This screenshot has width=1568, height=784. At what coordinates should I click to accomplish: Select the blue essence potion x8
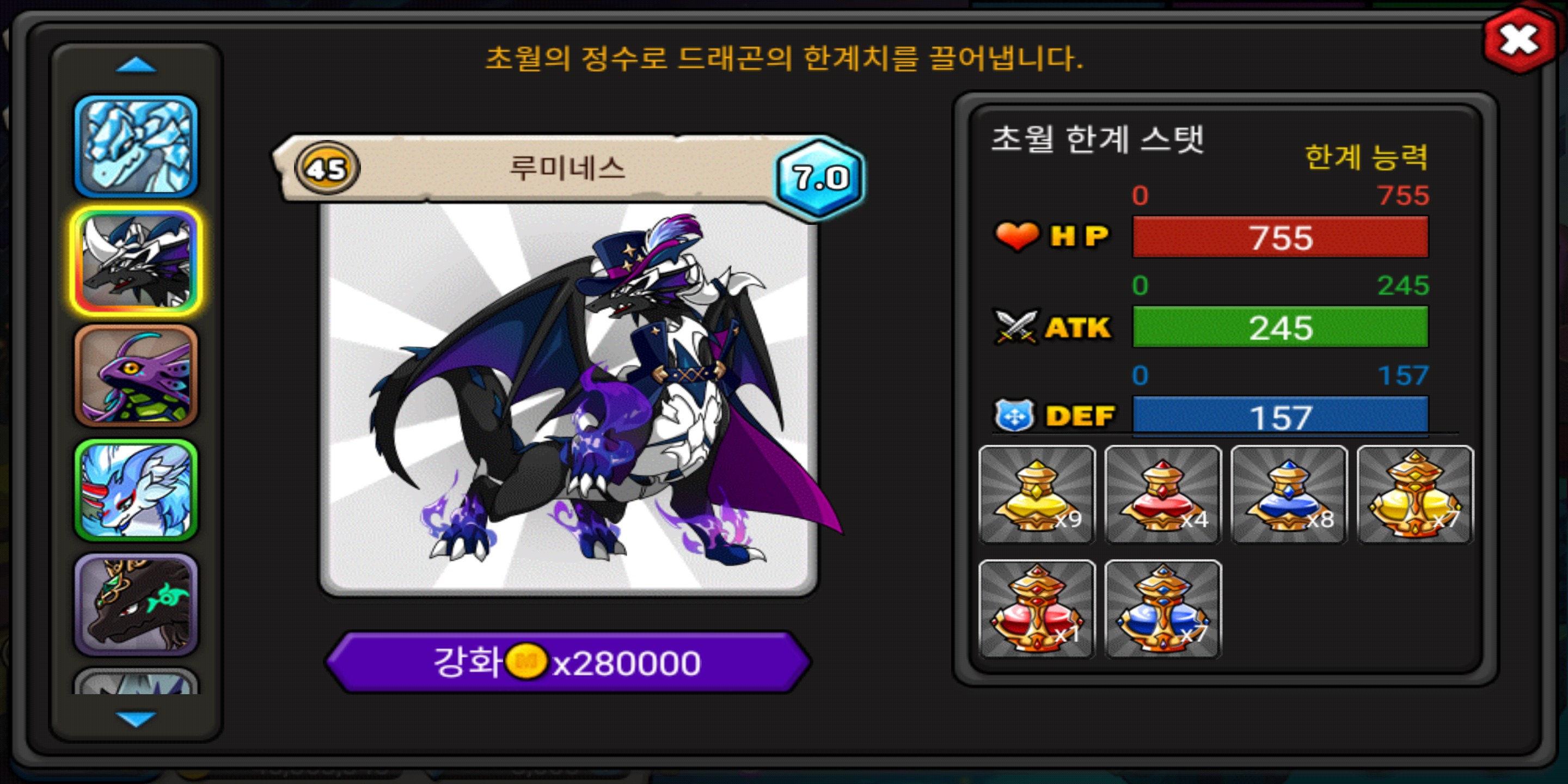(1289, 494)
